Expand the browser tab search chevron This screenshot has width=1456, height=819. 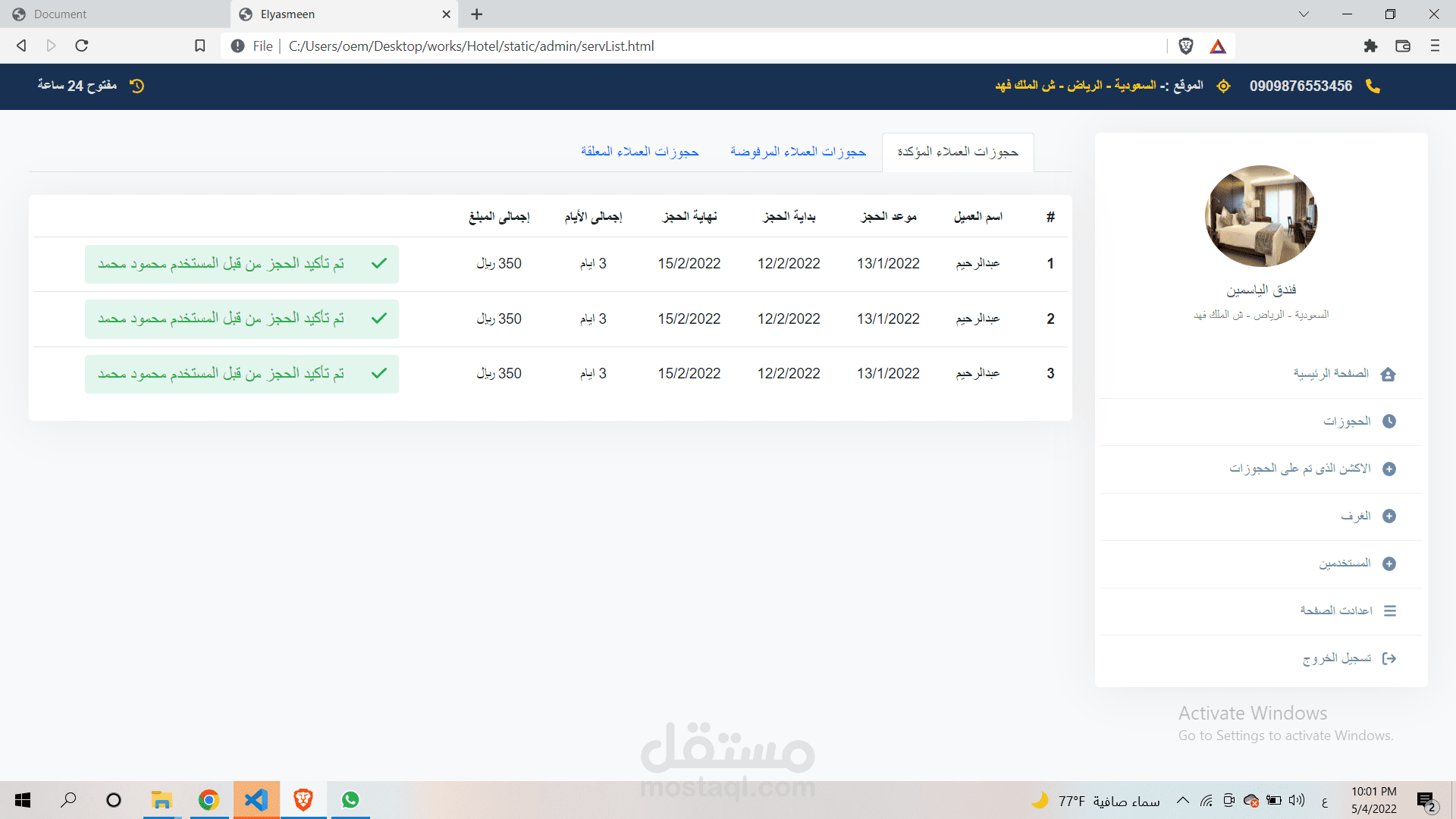[1304, 14]
